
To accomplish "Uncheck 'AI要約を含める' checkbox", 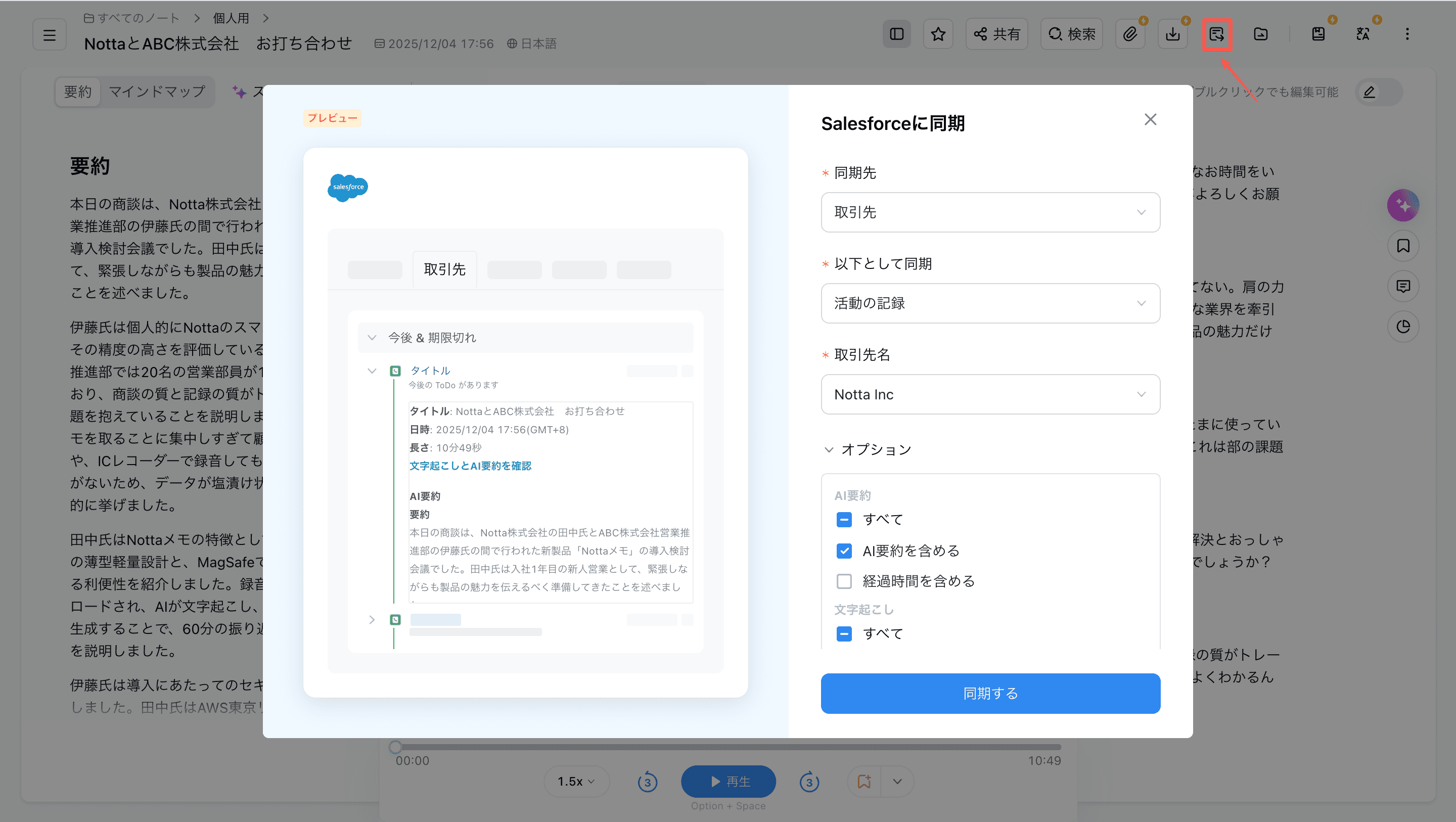I will pyautogui.click(x=844, y=551).
